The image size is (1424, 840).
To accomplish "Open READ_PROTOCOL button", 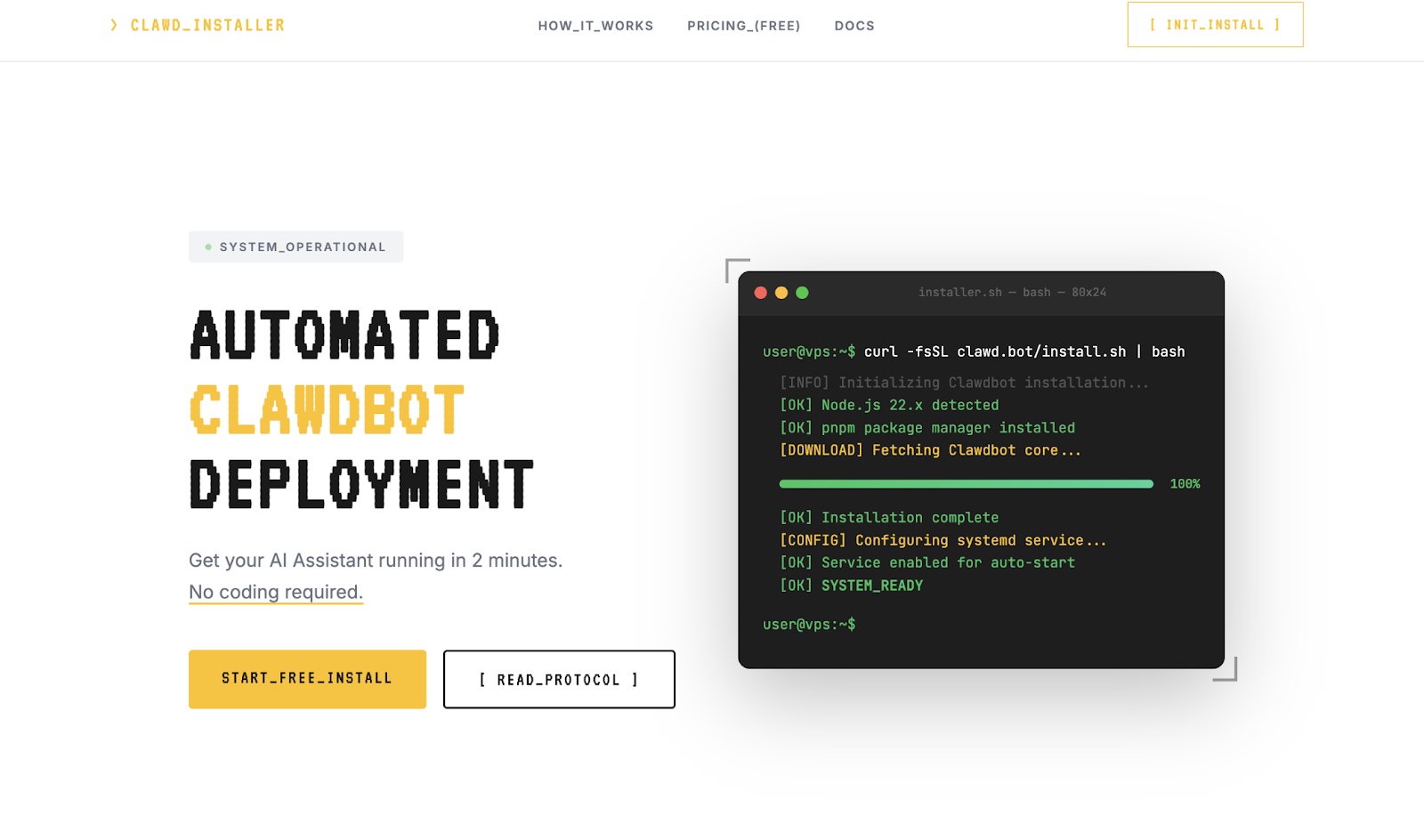I will tap(559, 679).
